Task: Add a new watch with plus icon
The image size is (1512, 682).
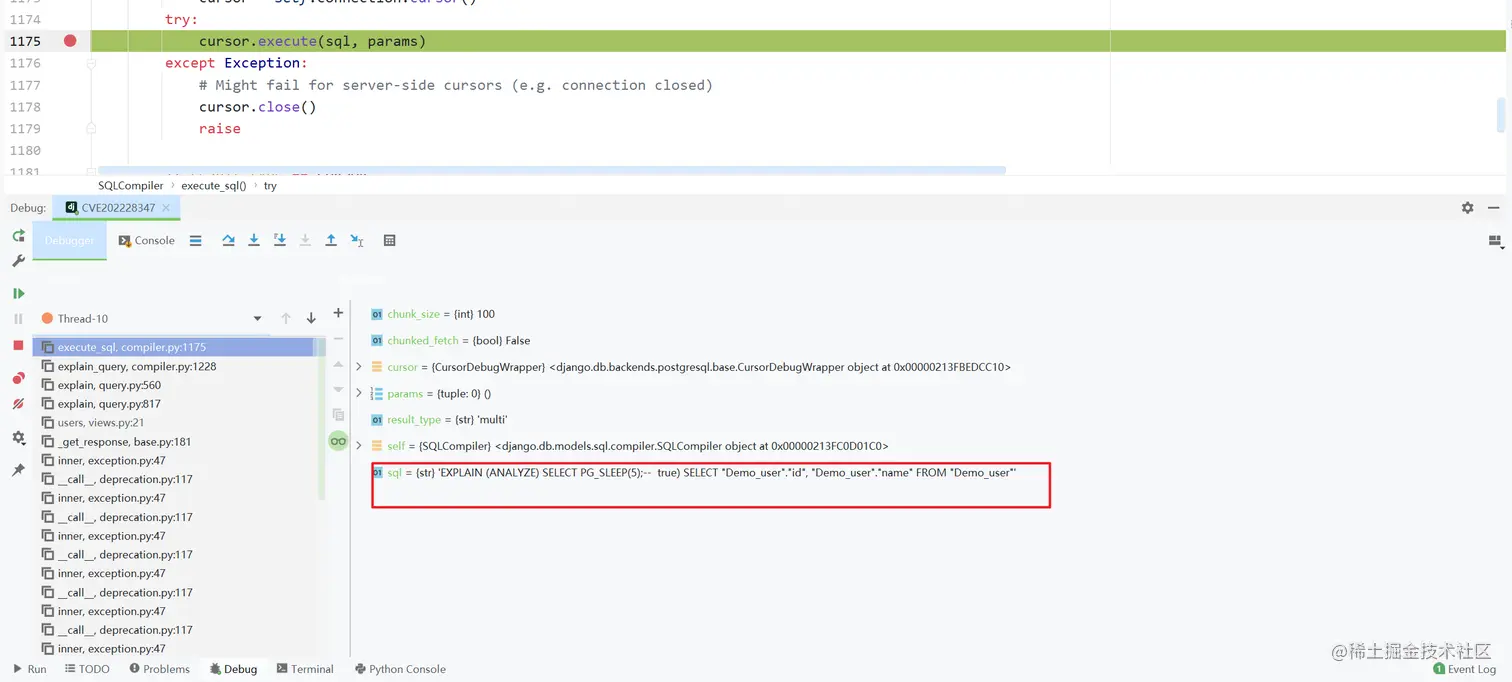Action: (338, 313)
